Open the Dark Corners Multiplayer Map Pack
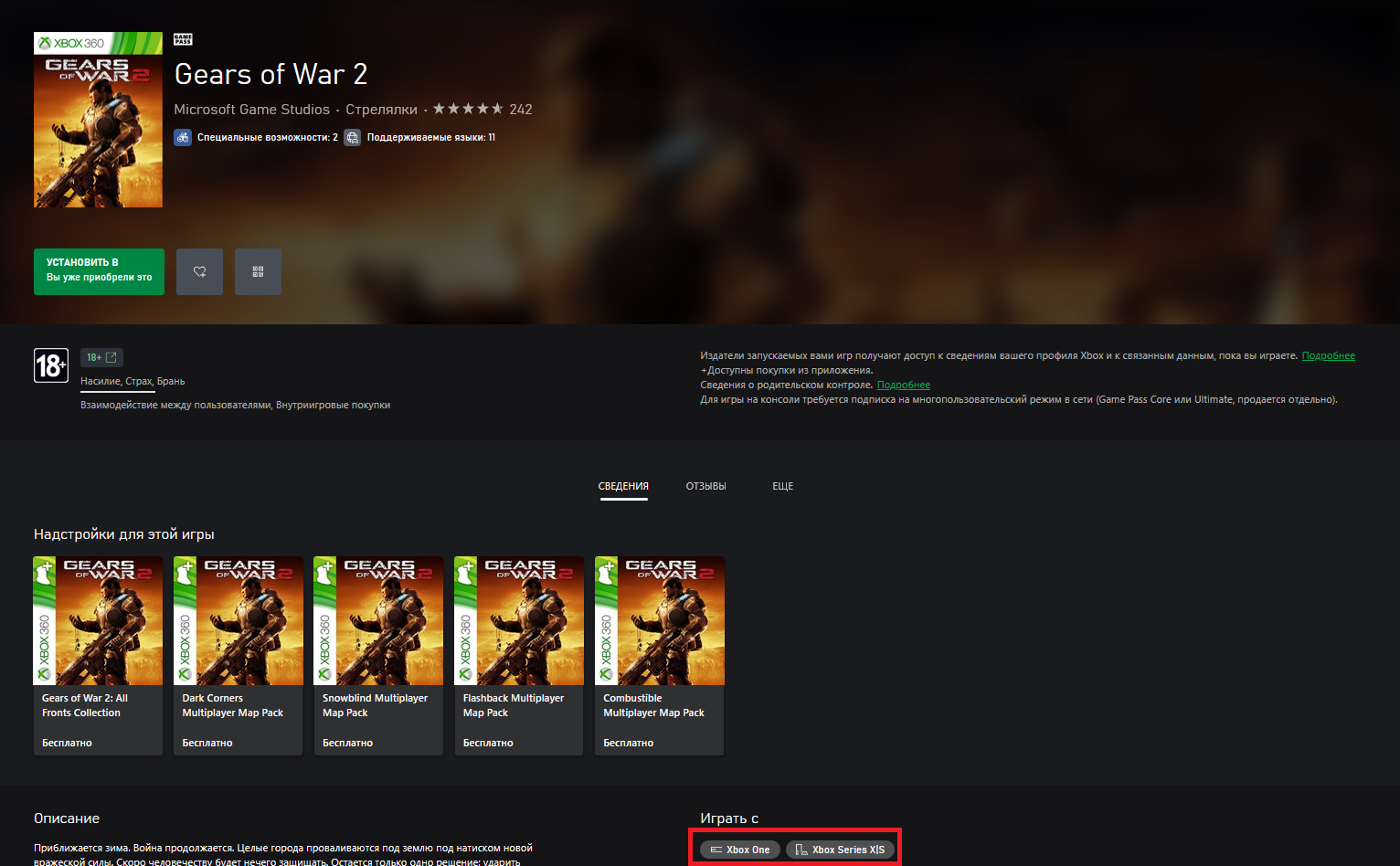The height and width of the screenshot is (866, 1400). [238, 655]
